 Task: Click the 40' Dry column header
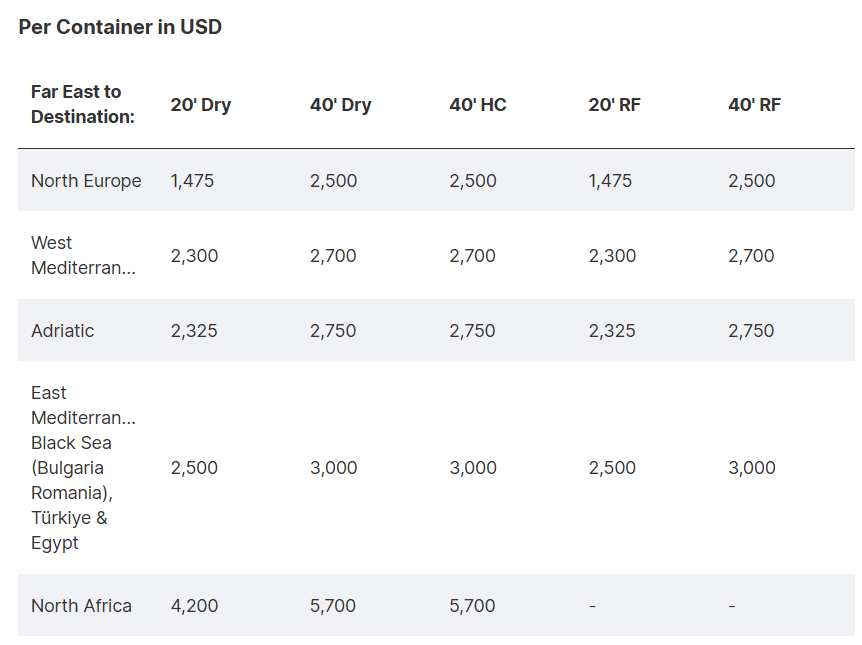340,104
